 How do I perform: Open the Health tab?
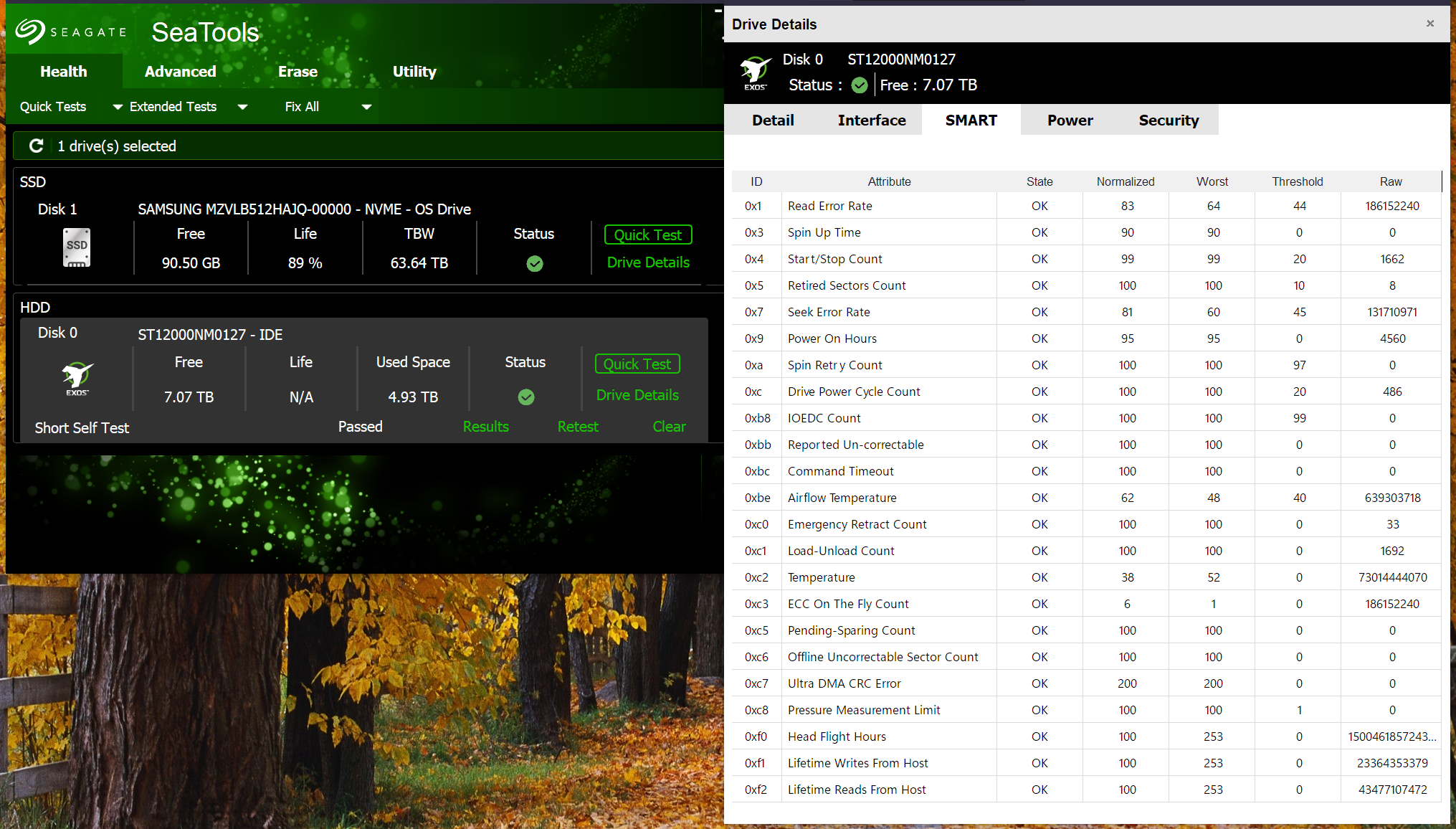pyautogui.click(x=64, y=71)
